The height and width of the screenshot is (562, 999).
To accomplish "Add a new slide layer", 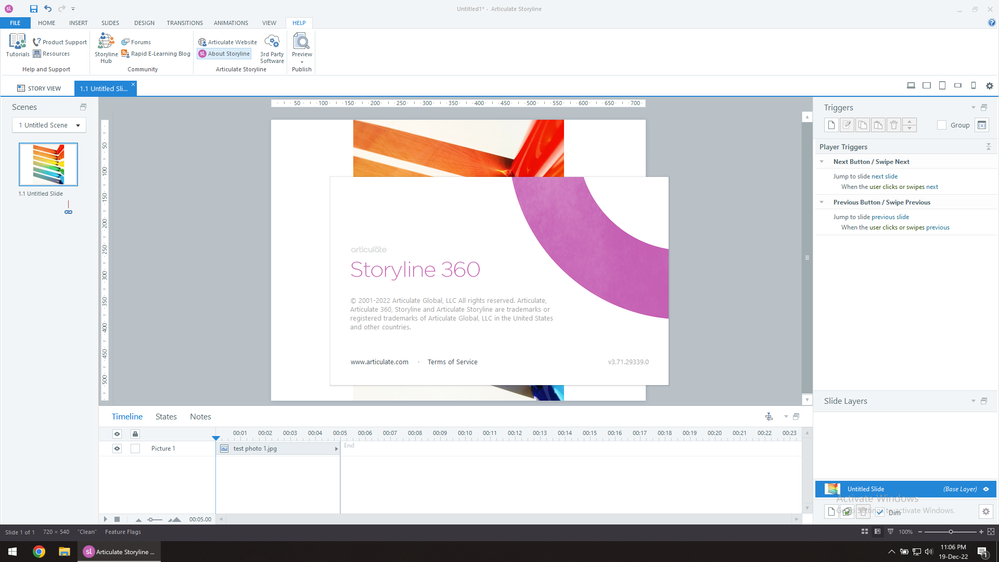I will [x=831, y=512].
